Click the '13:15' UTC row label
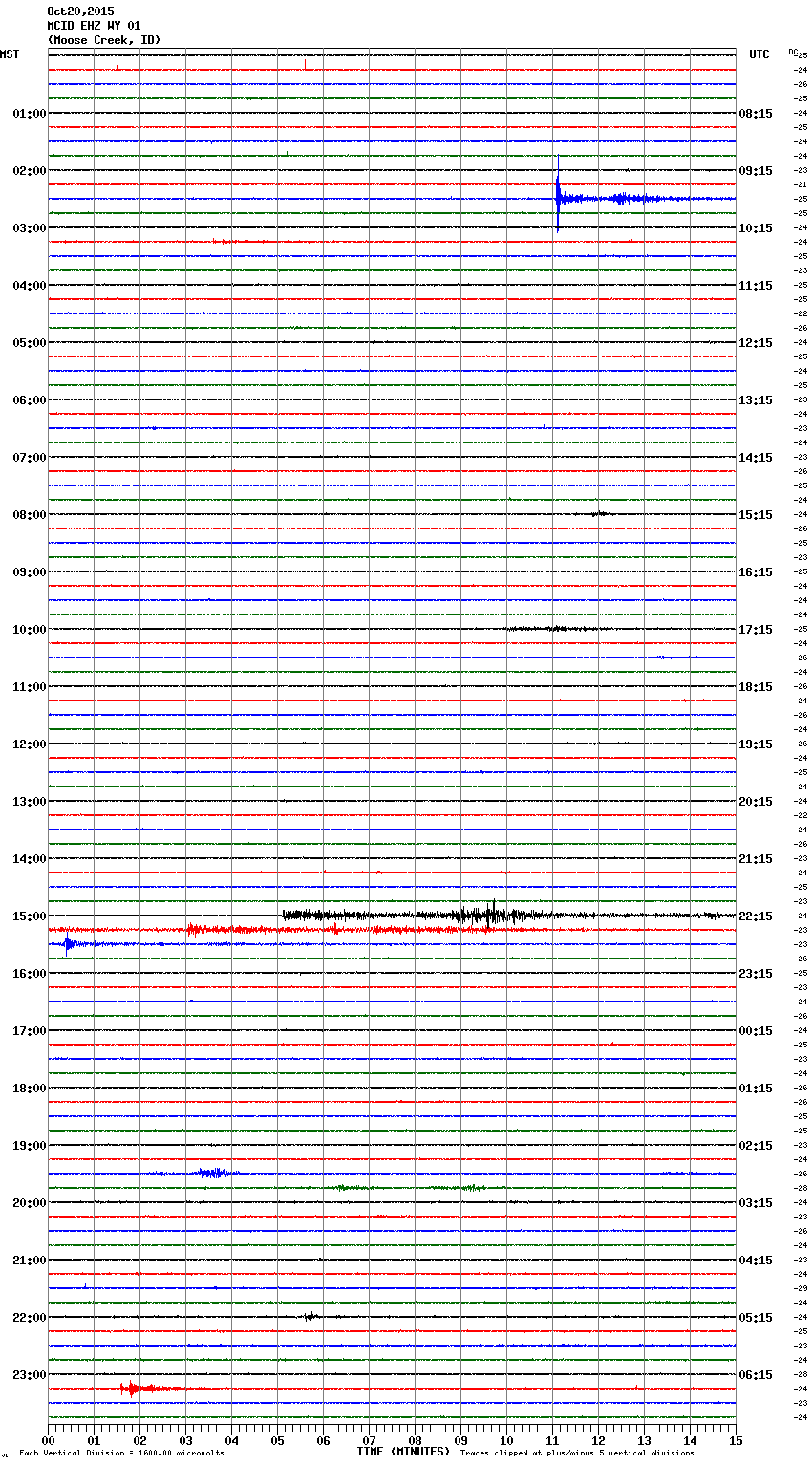 (756, 400)
